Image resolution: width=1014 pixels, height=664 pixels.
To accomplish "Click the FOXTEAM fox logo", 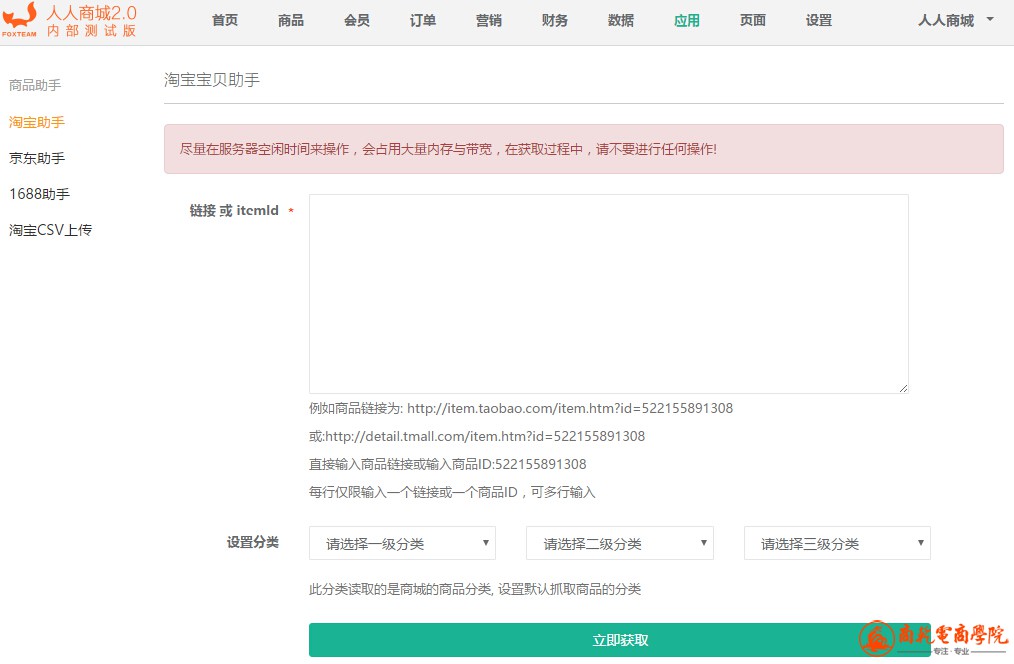I will point(19,20).
